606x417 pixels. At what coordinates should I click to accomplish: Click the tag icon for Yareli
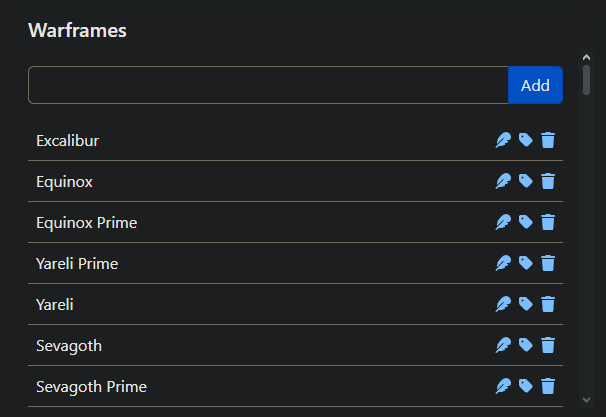click(526, 304)
